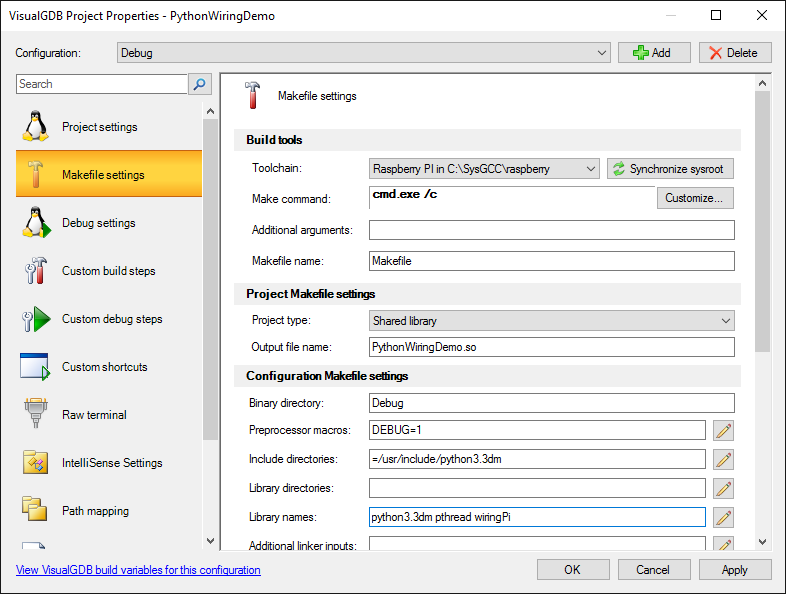Maximize the Project Properties window
The image size is (786, 594).
pyautogui.click(x=716, y=15)
